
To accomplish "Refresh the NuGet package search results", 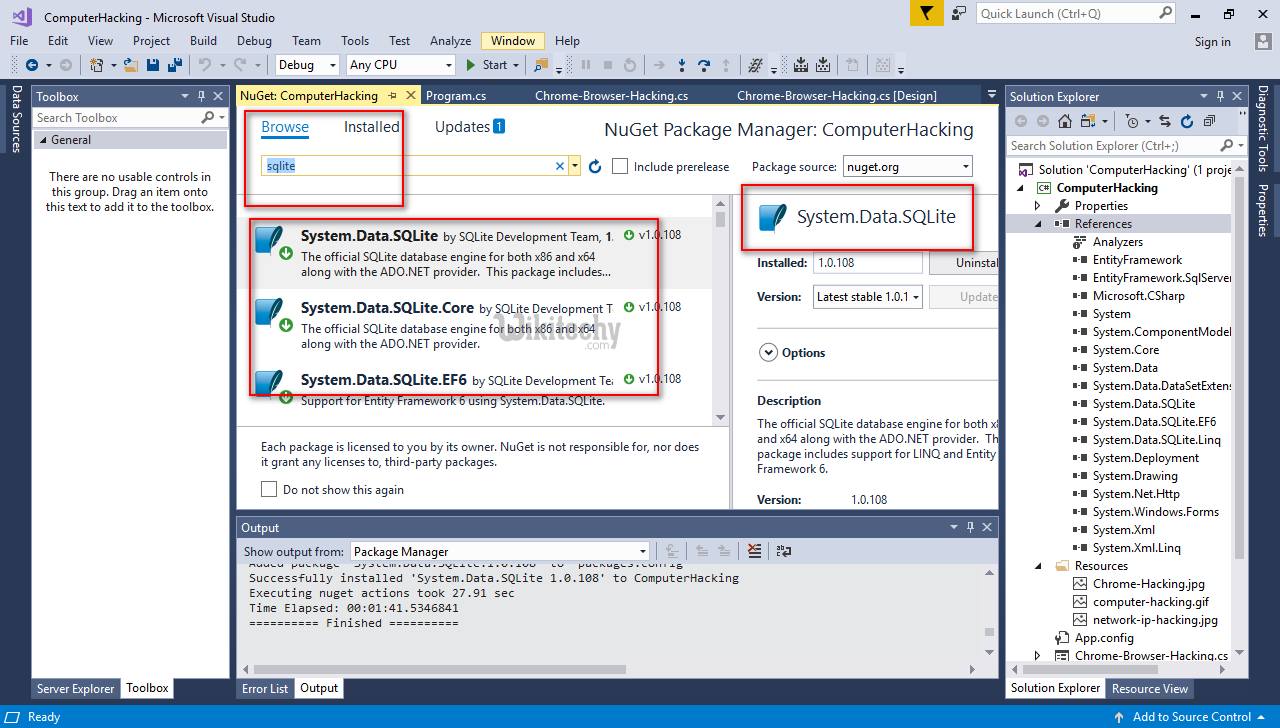I will click(595, 166).
